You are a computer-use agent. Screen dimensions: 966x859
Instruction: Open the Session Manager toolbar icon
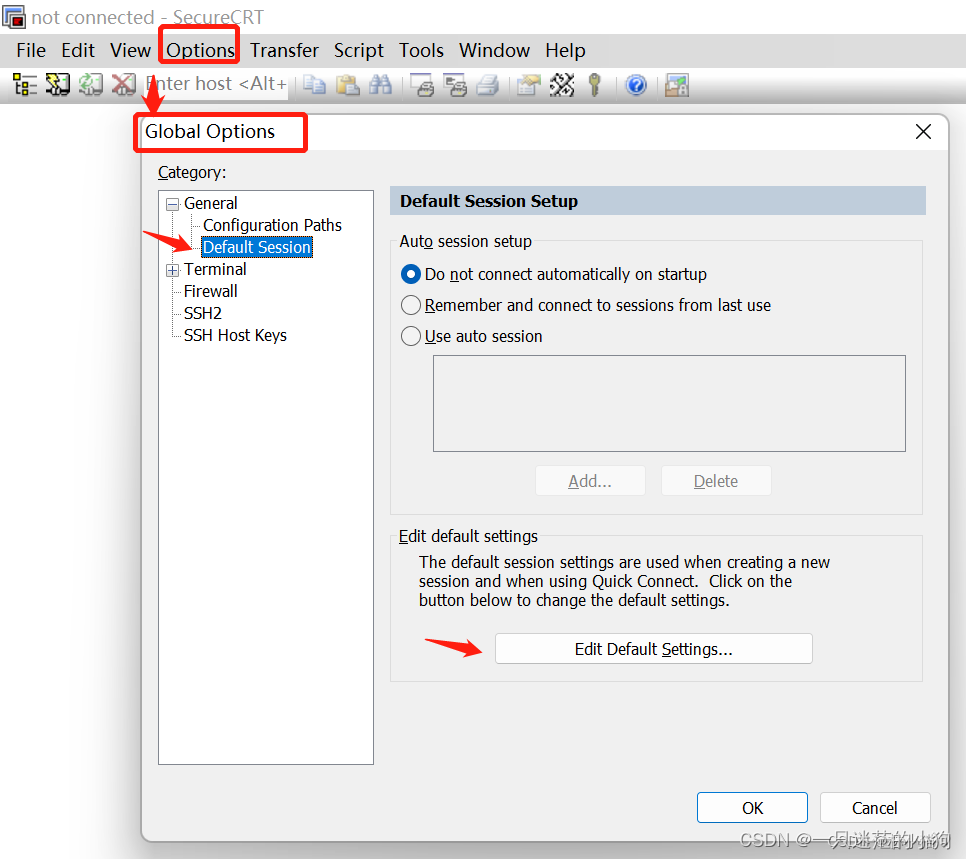[25, 84]
